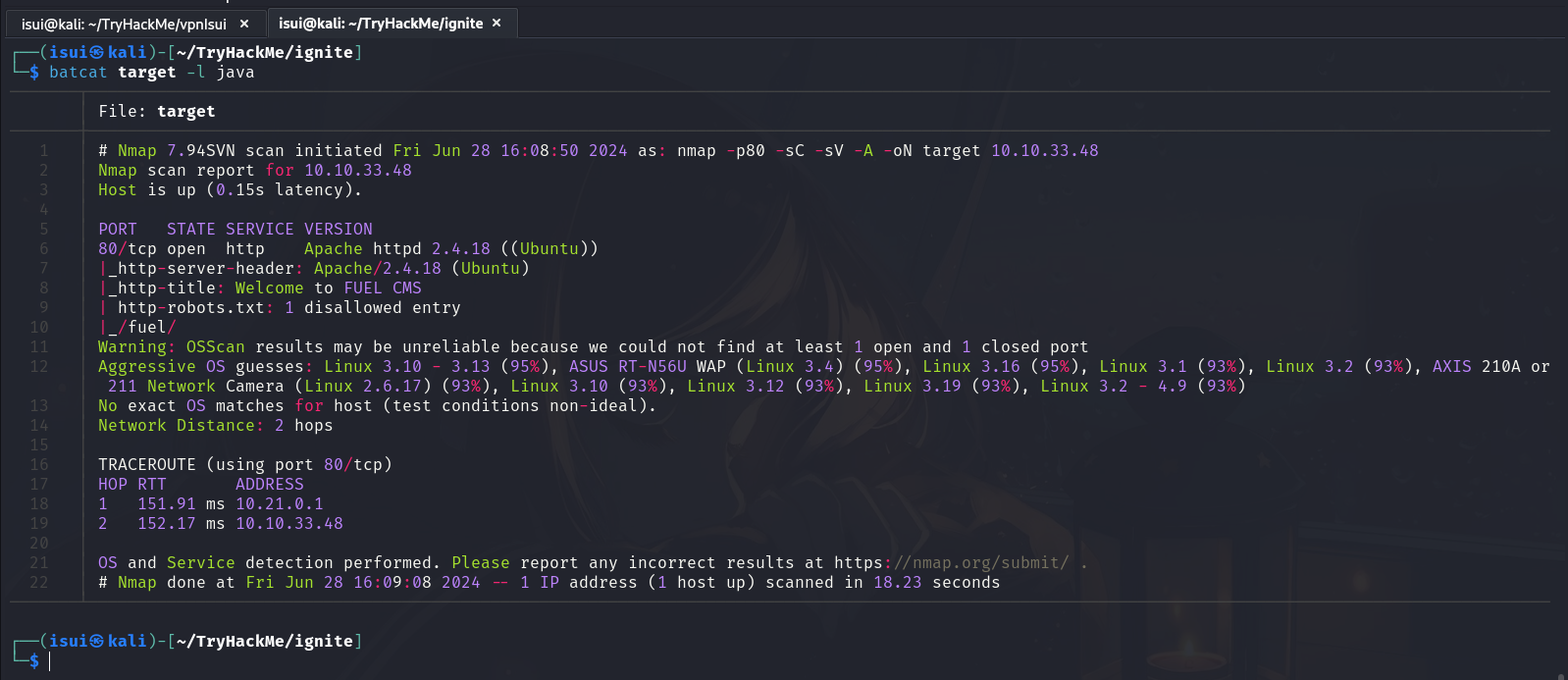Image resolution: width=1568 pixels, height=680 pixels.
Task: Select the ~/TryHackMe/ignite terminal tab
Action: coord(381,24)
